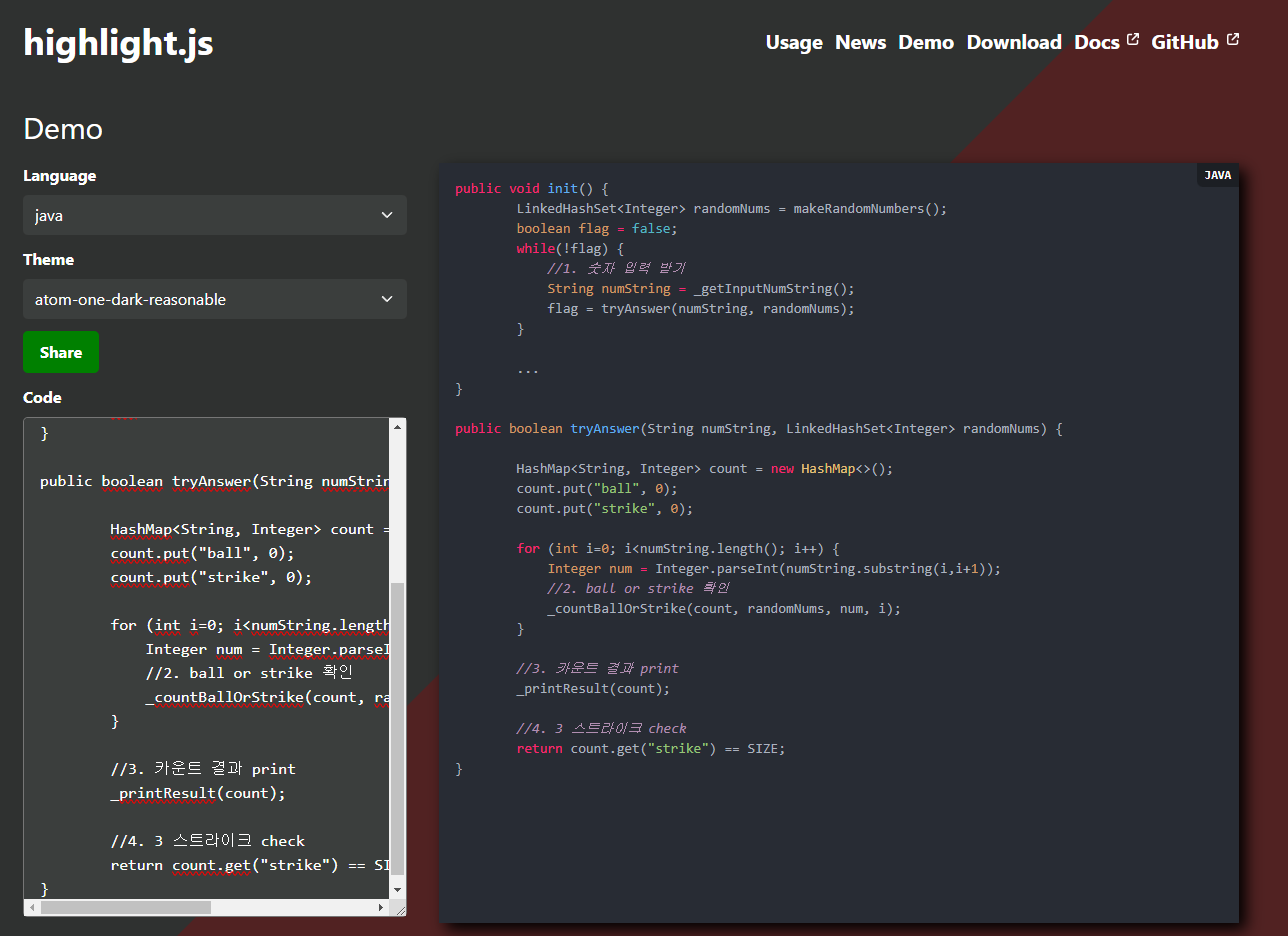This screenshot has width=1288, height=936.
Task: Click '_printResult(count);' in the textarea
Action: coord(198,793)
